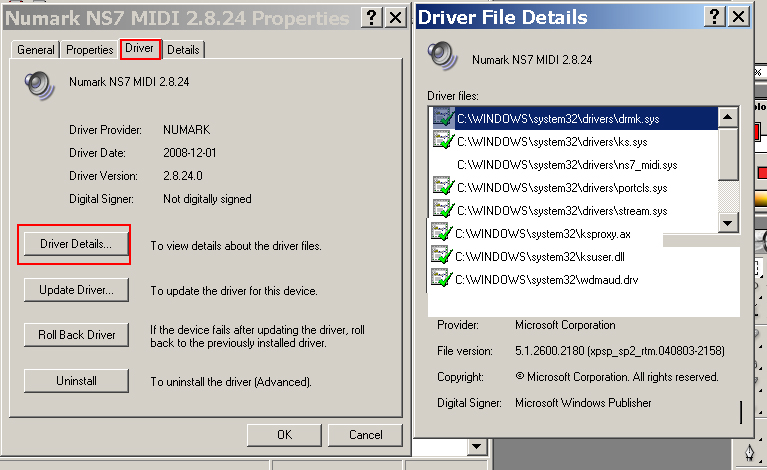This screenshot has width=767, height=470.
Task: Click the signed icon beside ksuser.dll
Action: coord(441,256)
